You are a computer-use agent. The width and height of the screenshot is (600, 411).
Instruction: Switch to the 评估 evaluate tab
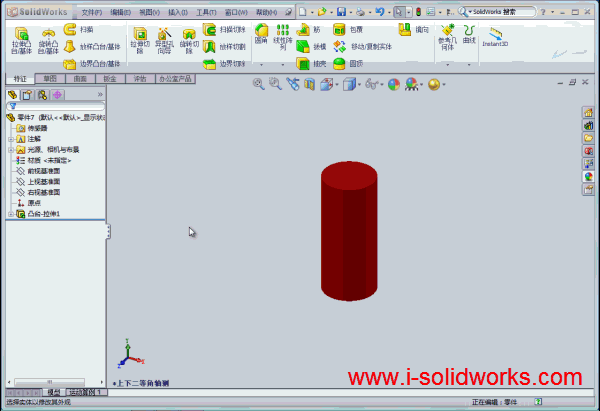coord(140,79)
